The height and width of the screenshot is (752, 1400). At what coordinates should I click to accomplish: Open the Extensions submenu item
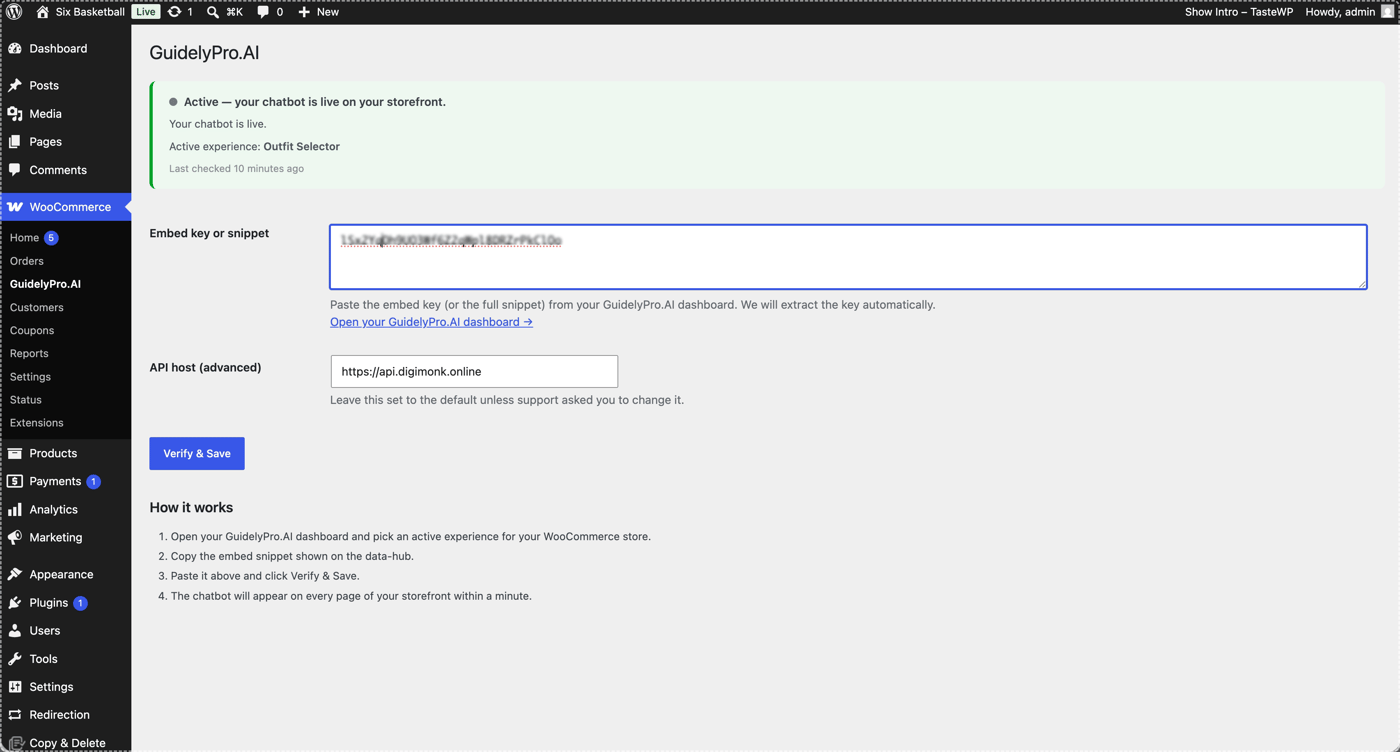tap(37, 423)
